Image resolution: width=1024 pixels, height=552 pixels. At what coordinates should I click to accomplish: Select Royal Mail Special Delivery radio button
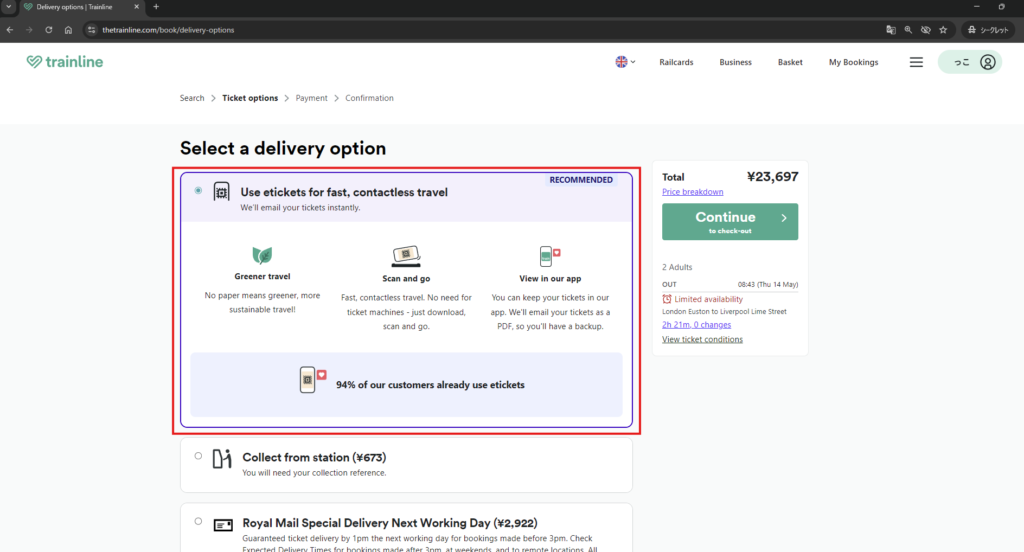[198, 521]
